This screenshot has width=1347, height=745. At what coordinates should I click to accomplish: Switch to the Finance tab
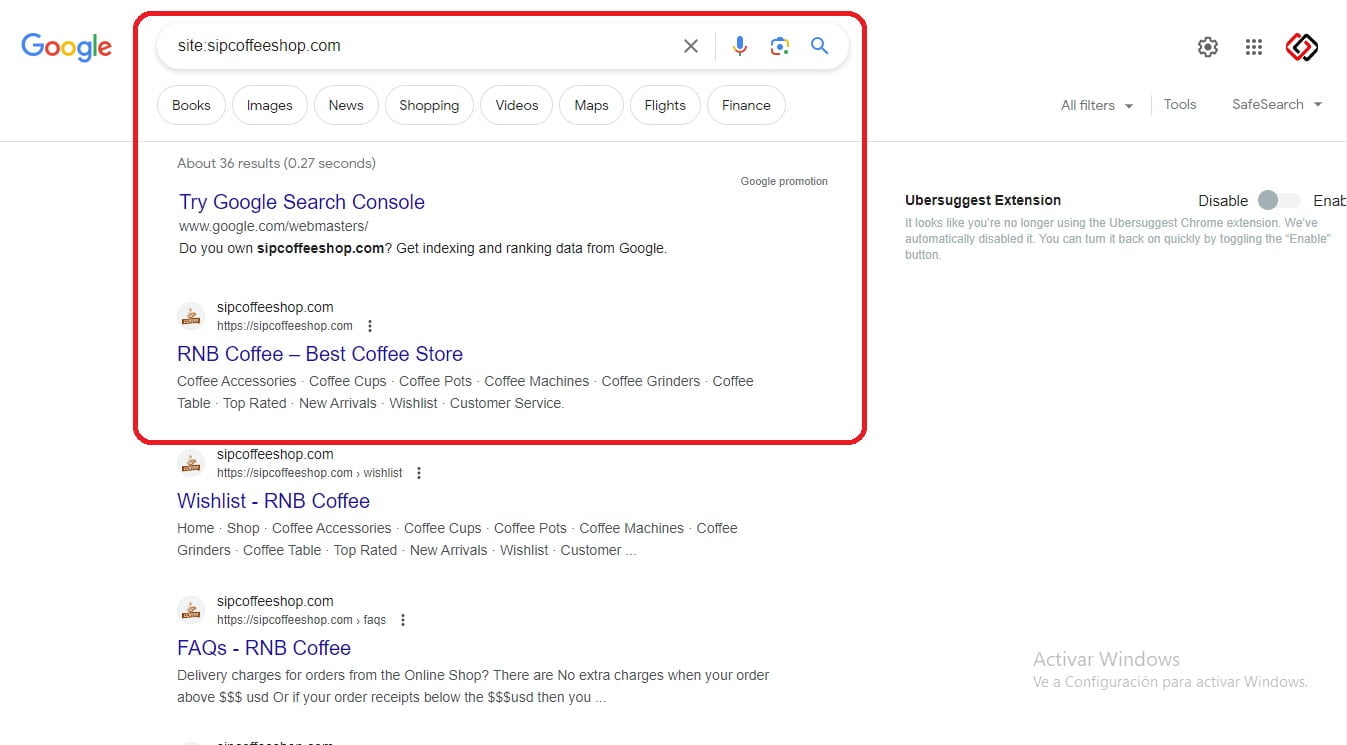click(x=746, y=105)
